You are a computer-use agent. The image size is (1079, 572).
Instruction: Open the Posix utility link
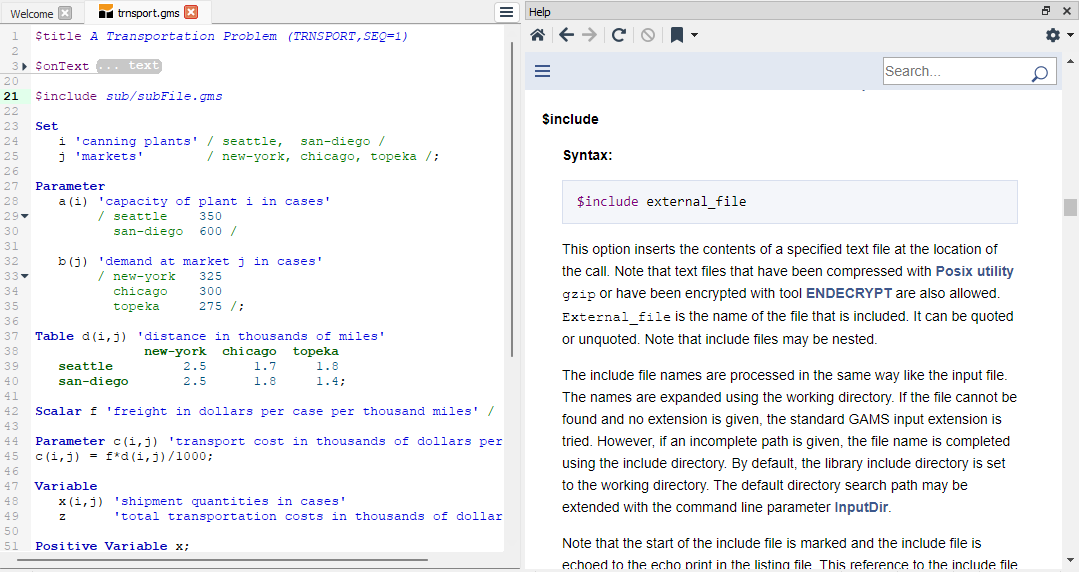(x=974, y=271)
